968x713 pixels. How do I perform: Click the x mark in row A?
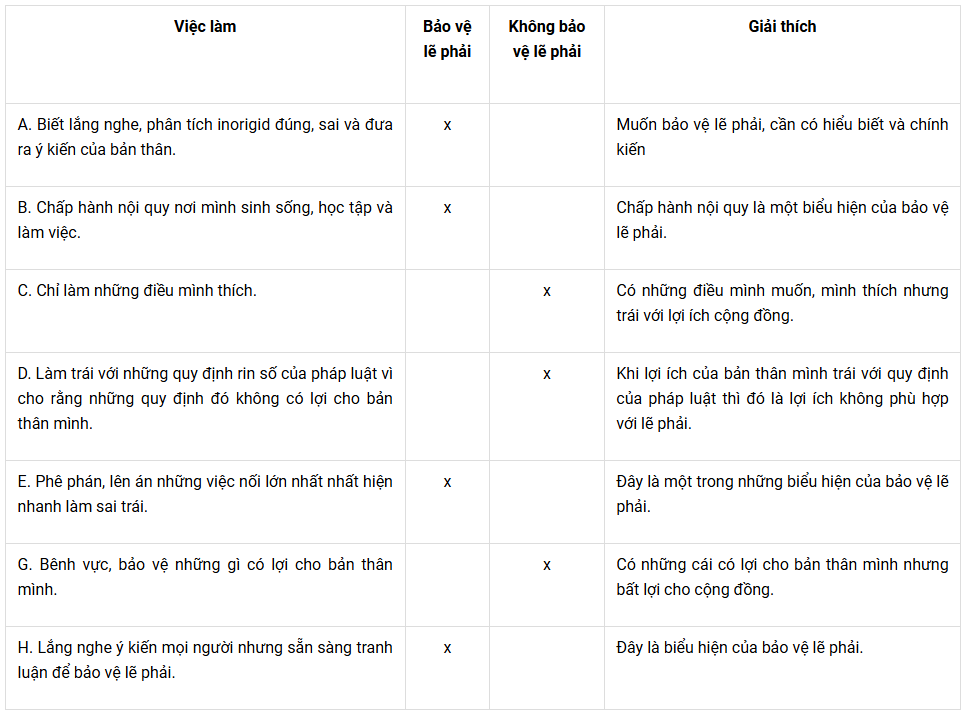[447, 125]
